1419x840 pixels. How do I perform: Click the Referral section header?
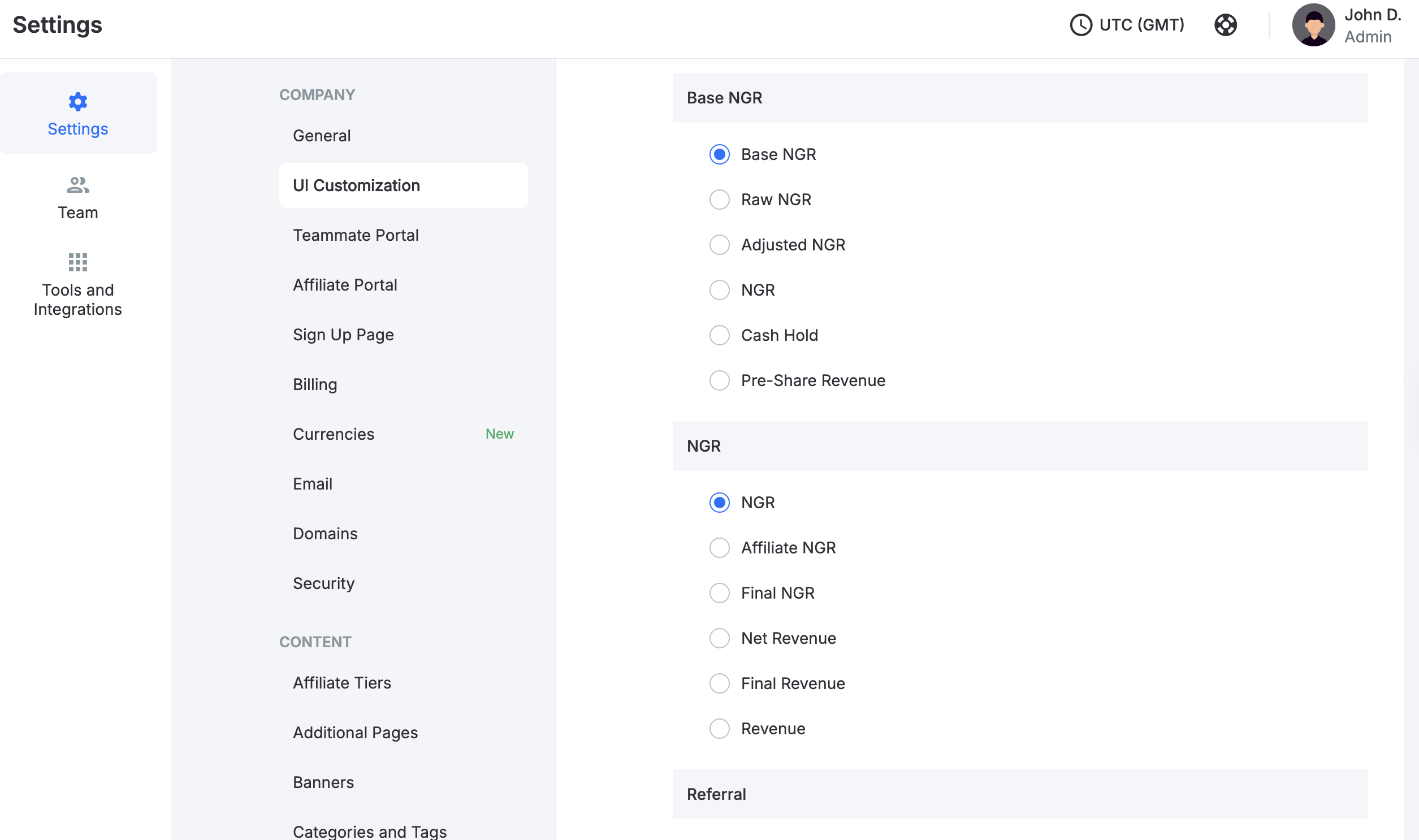pos(1020,794)
